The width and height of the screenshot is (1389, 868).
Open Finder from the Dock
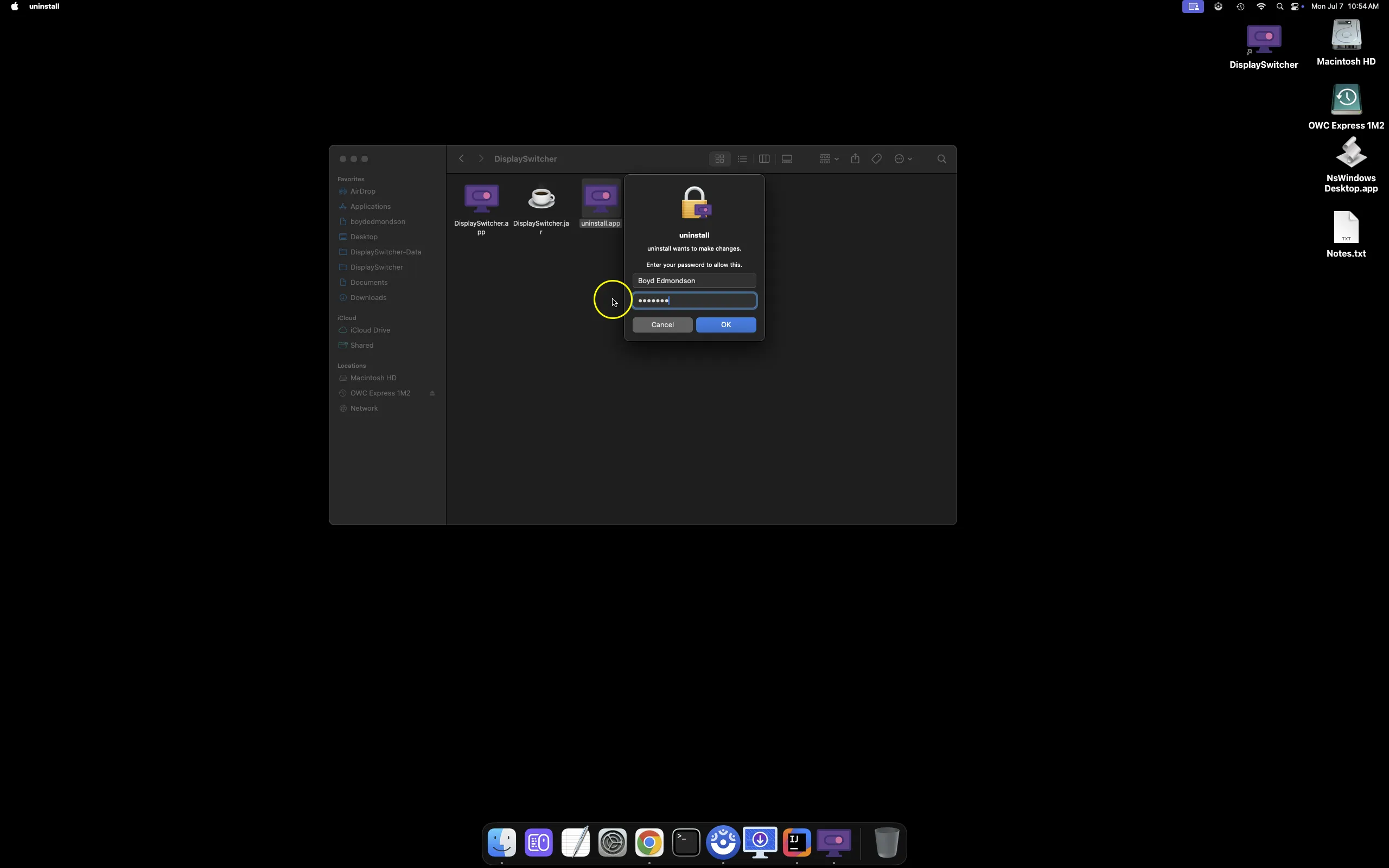[502, 842]
